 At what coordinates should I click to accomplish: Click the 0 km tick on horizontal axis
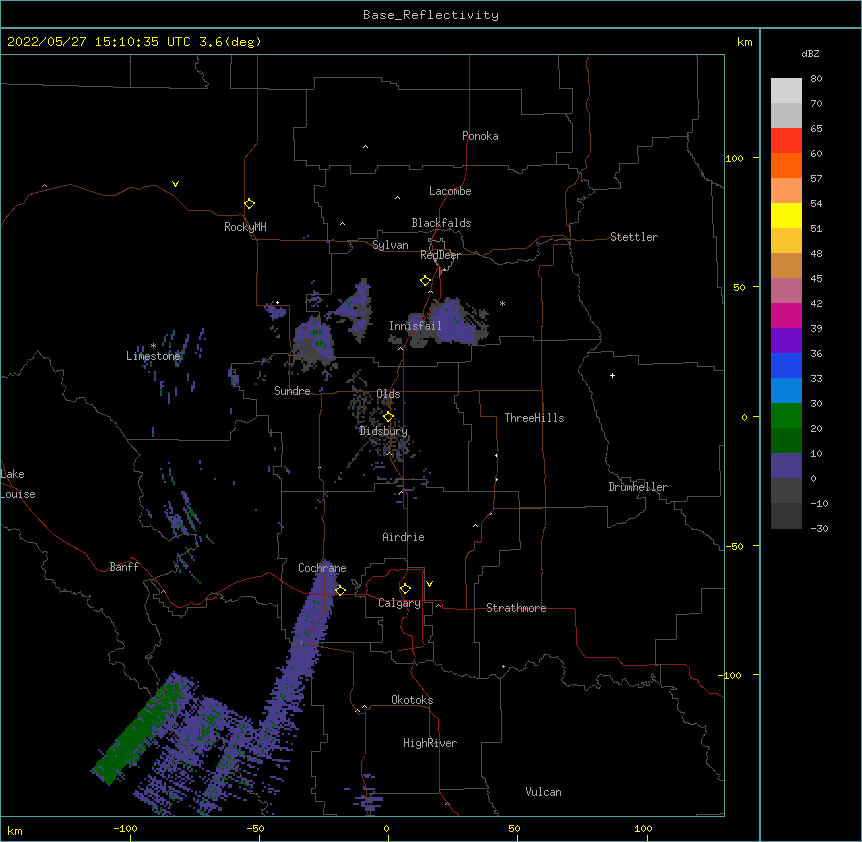point(386,828)
